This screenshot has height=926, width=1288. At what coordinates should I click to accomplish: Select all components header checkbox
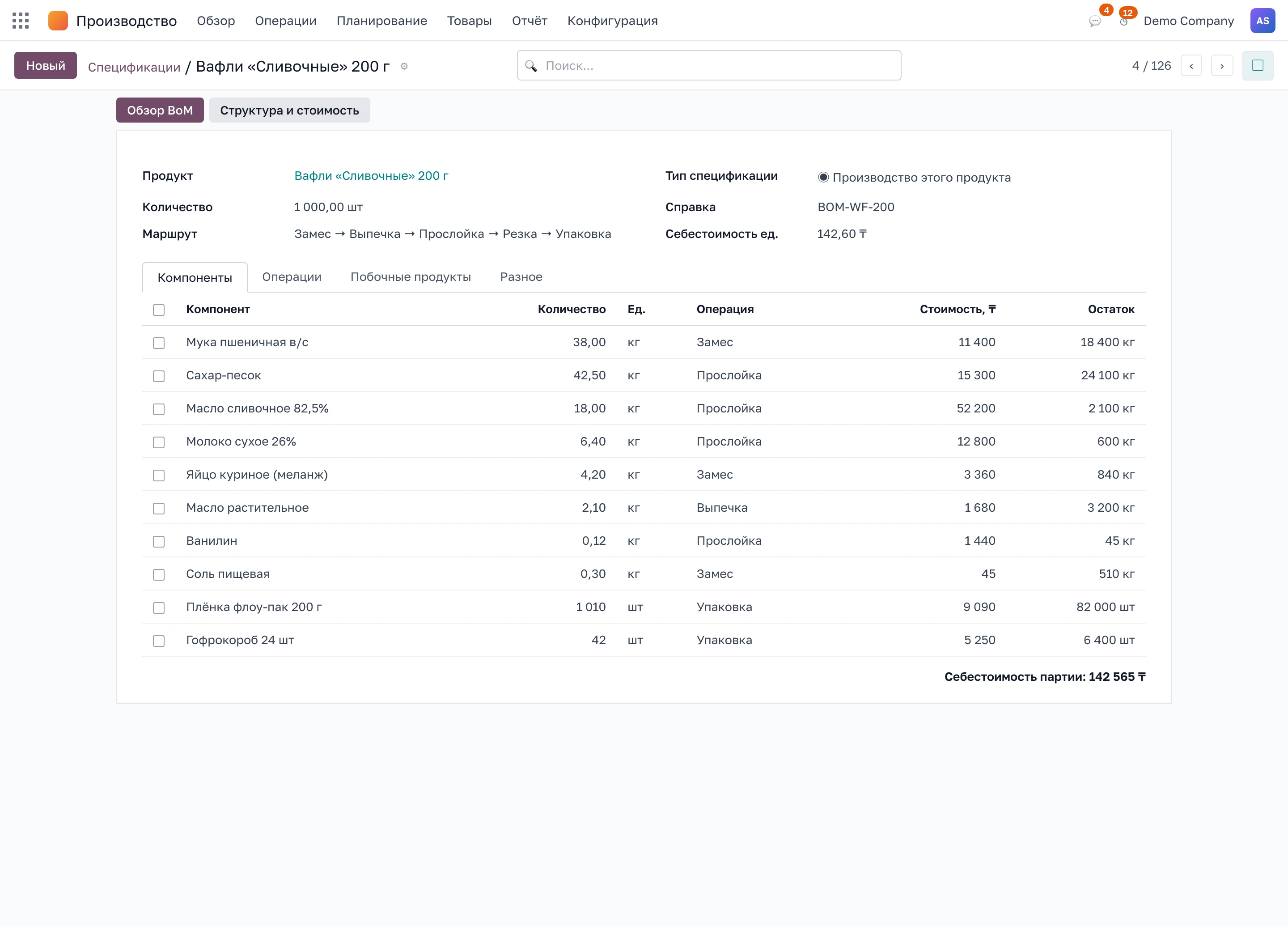(x=158, y=310)
